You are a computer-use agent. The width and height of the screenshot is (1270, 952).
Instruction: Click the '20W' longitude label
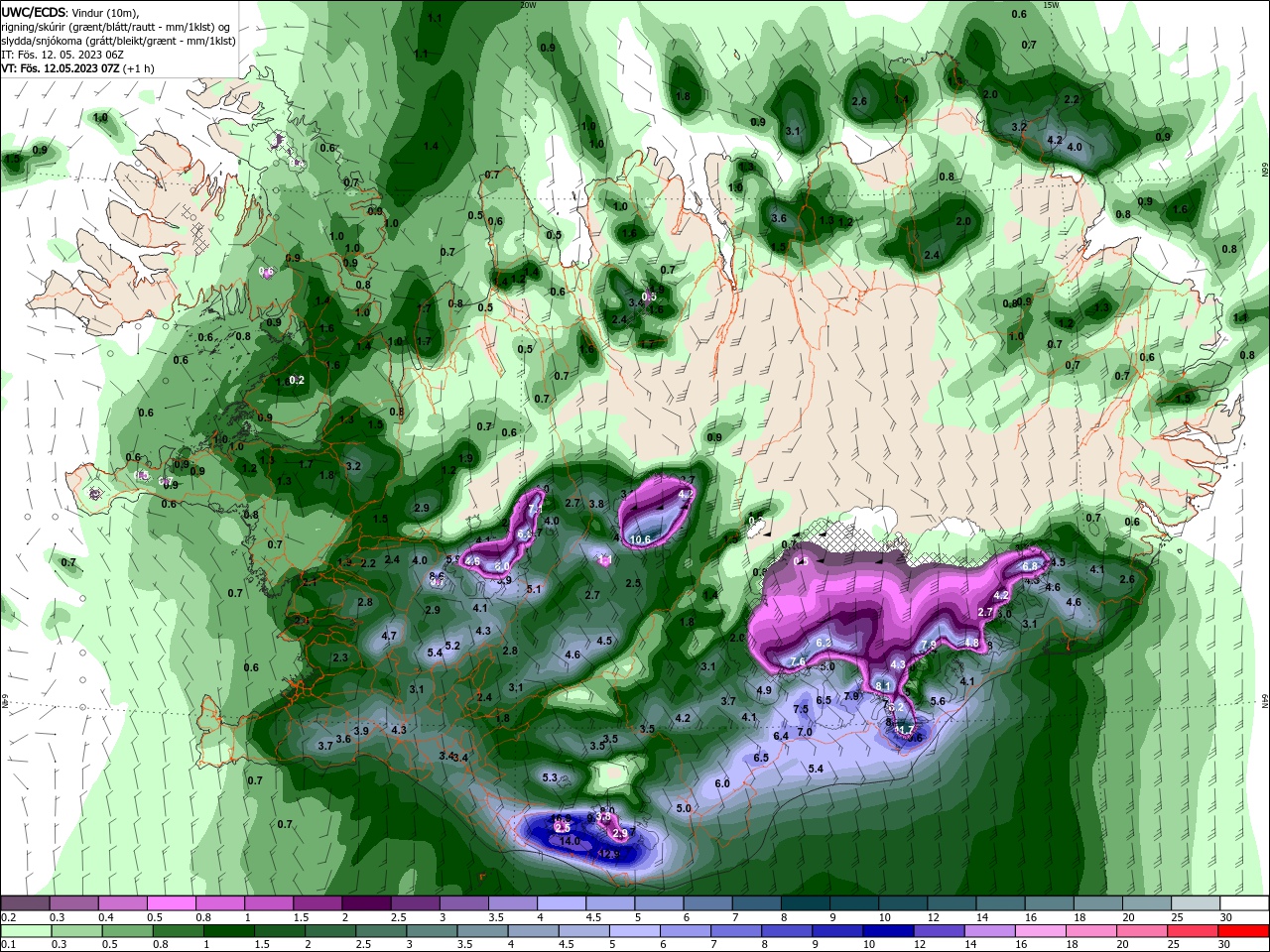pos(529,5)
